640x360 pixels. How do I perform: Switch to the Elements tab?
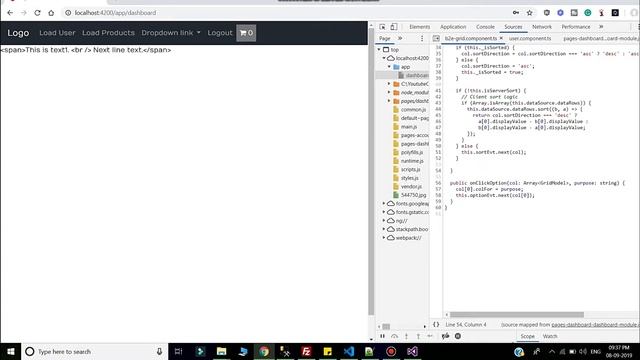[420, 27]
